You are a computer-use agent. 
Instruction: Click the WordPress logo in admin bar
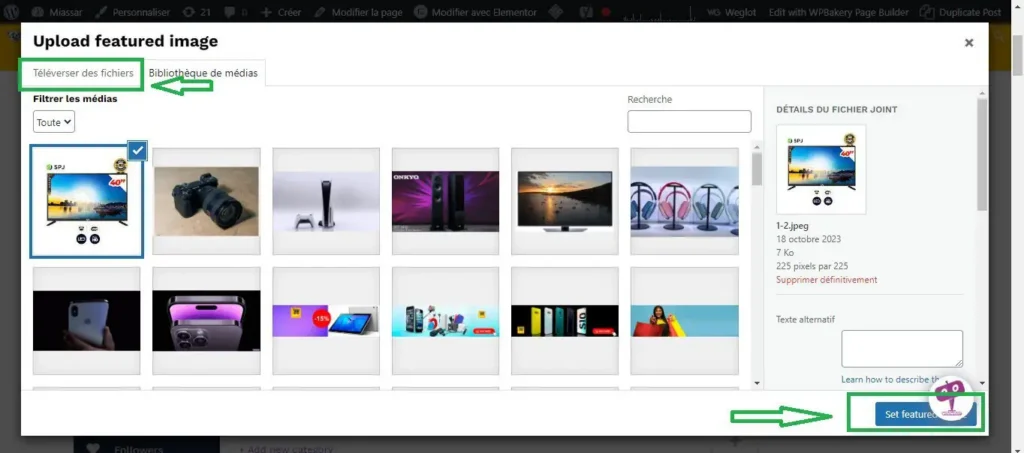click(x=11, y=12)
